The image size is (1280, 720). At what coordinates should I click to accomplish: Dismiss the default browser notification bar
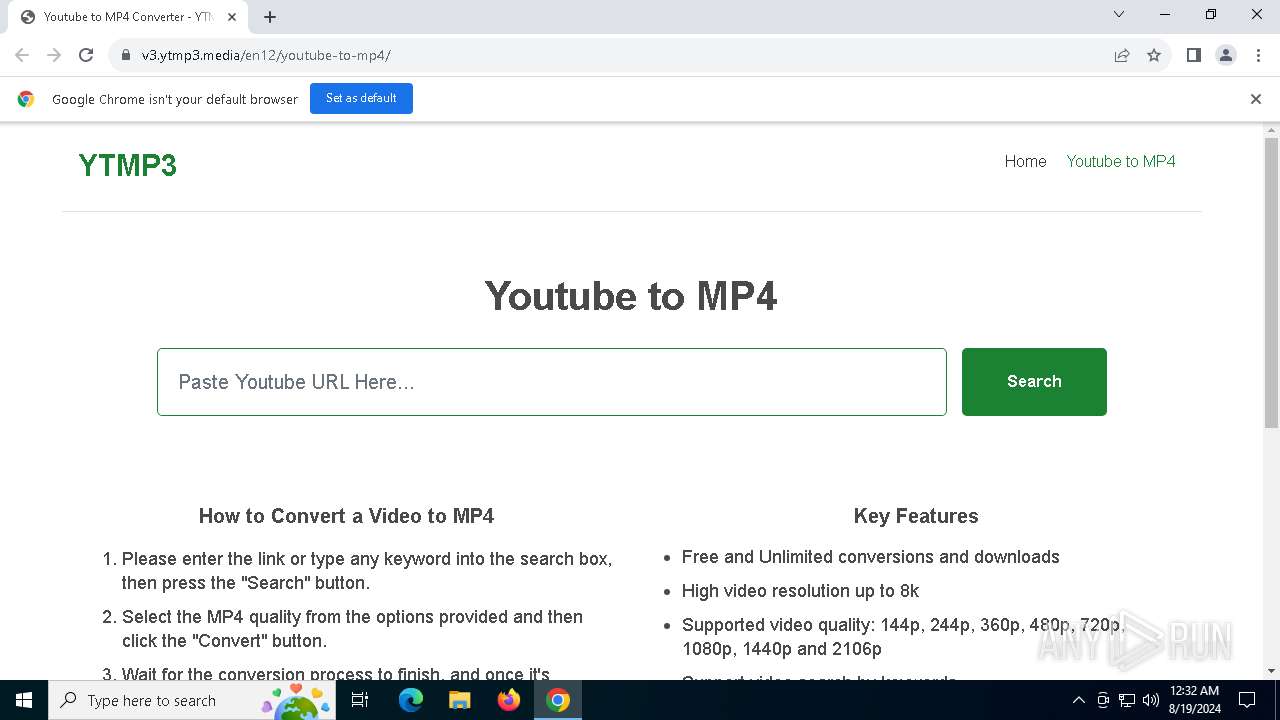click(x=1256, y=99)
